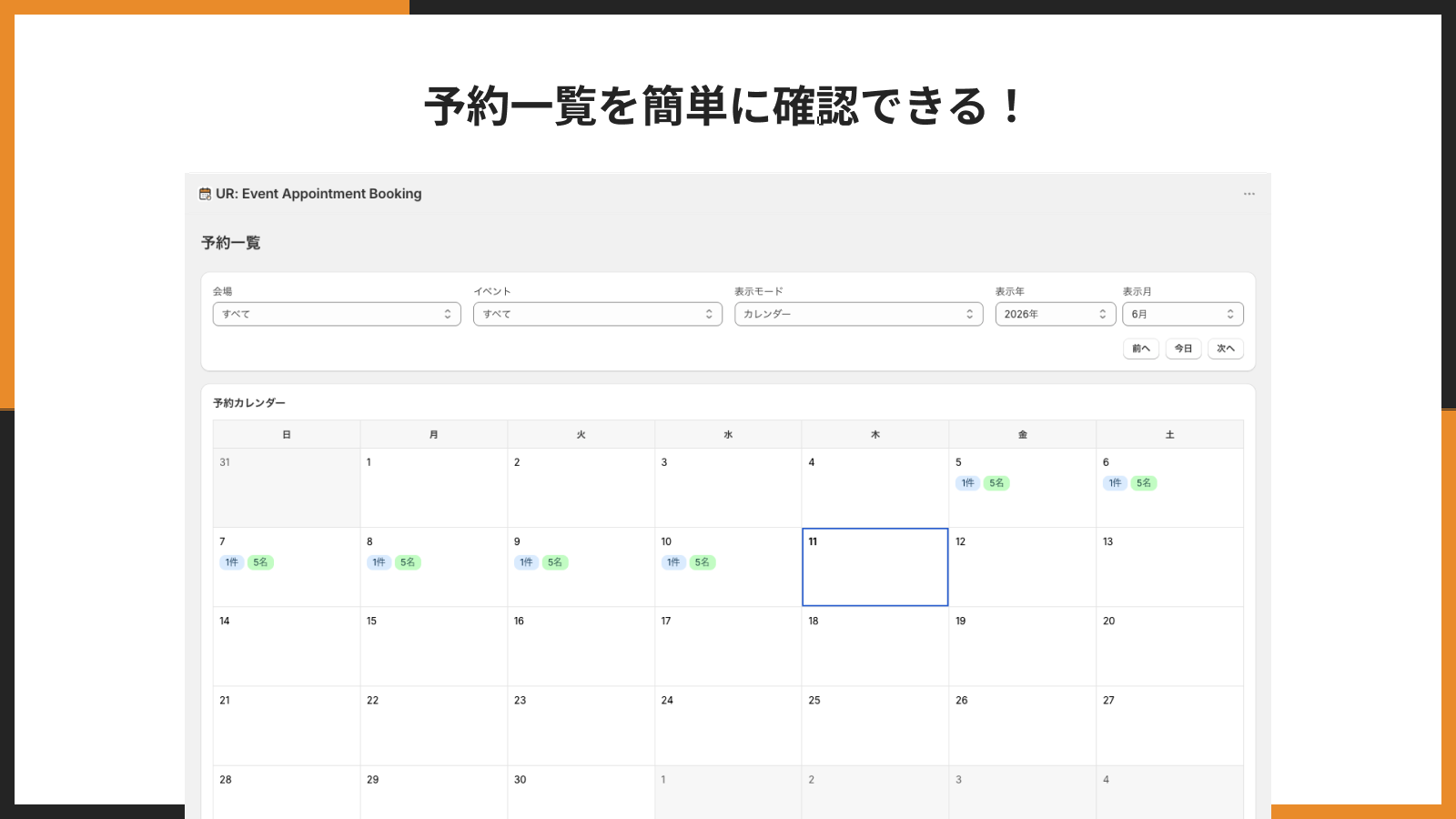Image resolution: width=1456 pixels, height=819 pixels.
Task: Select the highlighted day 11 cell
Action: point(875,567)
